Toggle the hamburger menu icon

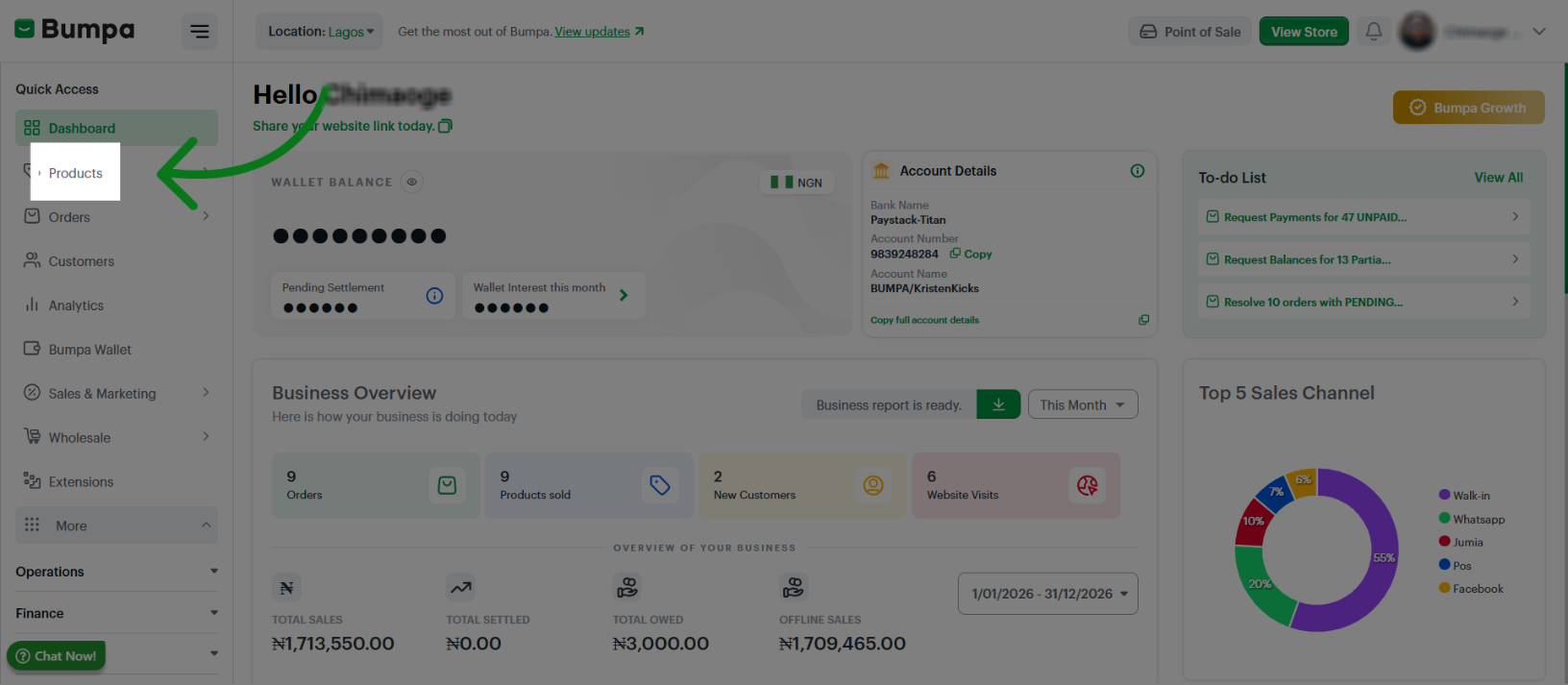199,32
